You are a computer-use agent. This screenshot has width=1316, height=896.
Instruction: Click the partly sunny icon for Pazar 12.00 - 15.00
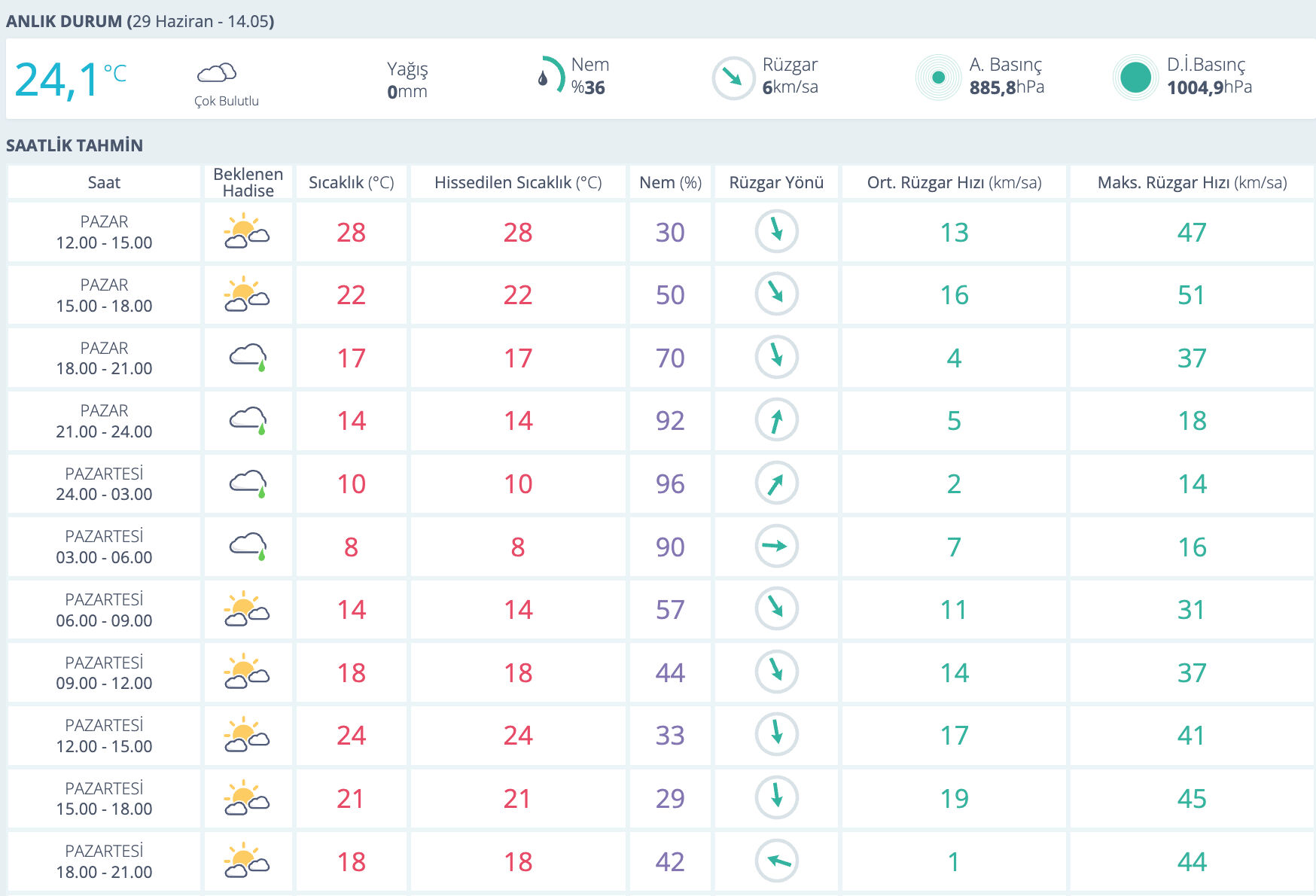(247, 232)
